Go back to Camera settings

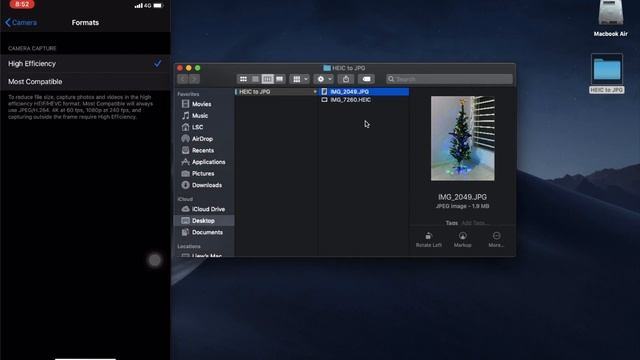pyautogui.click(x=21, y=23)
